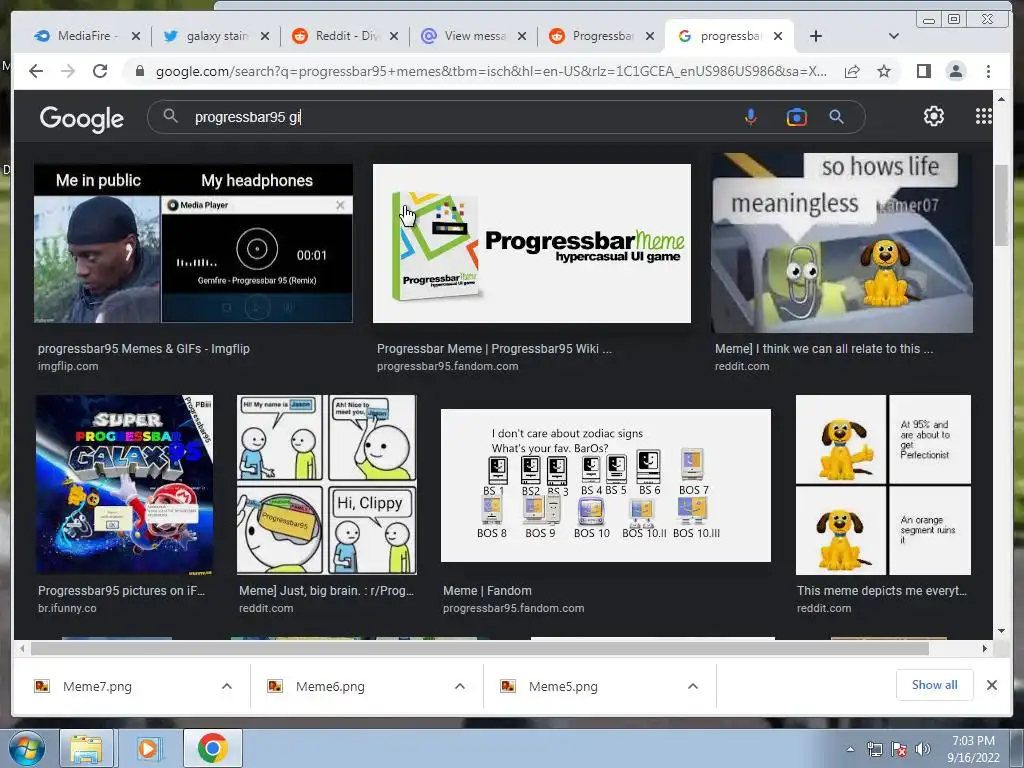Open the Google apps grid
This screenshot has height=768, width=1024.
984,116
